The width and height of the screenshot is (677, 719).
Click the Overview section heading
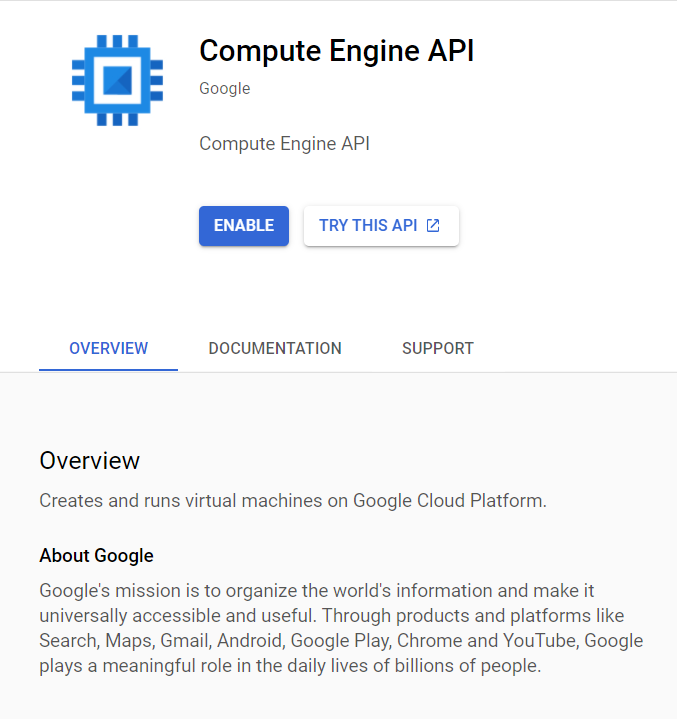coord(89,460)
